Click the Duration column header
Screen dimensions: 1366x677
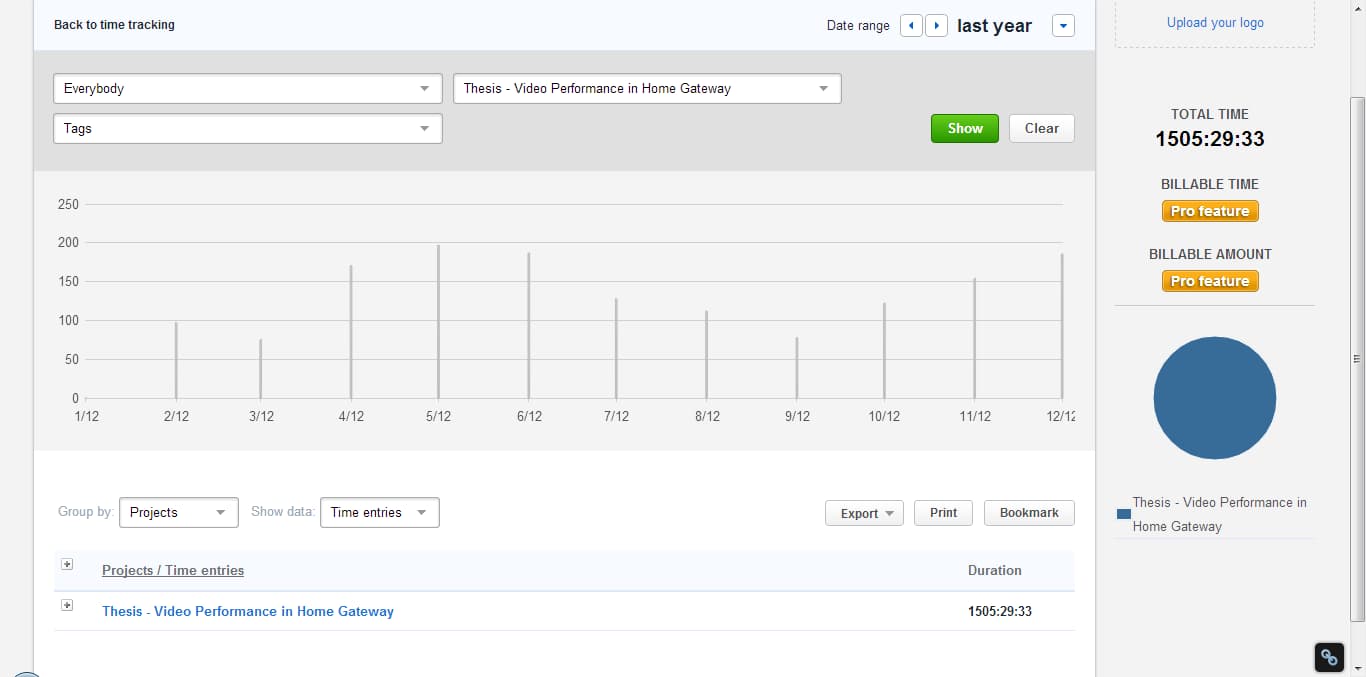[995, 570]
